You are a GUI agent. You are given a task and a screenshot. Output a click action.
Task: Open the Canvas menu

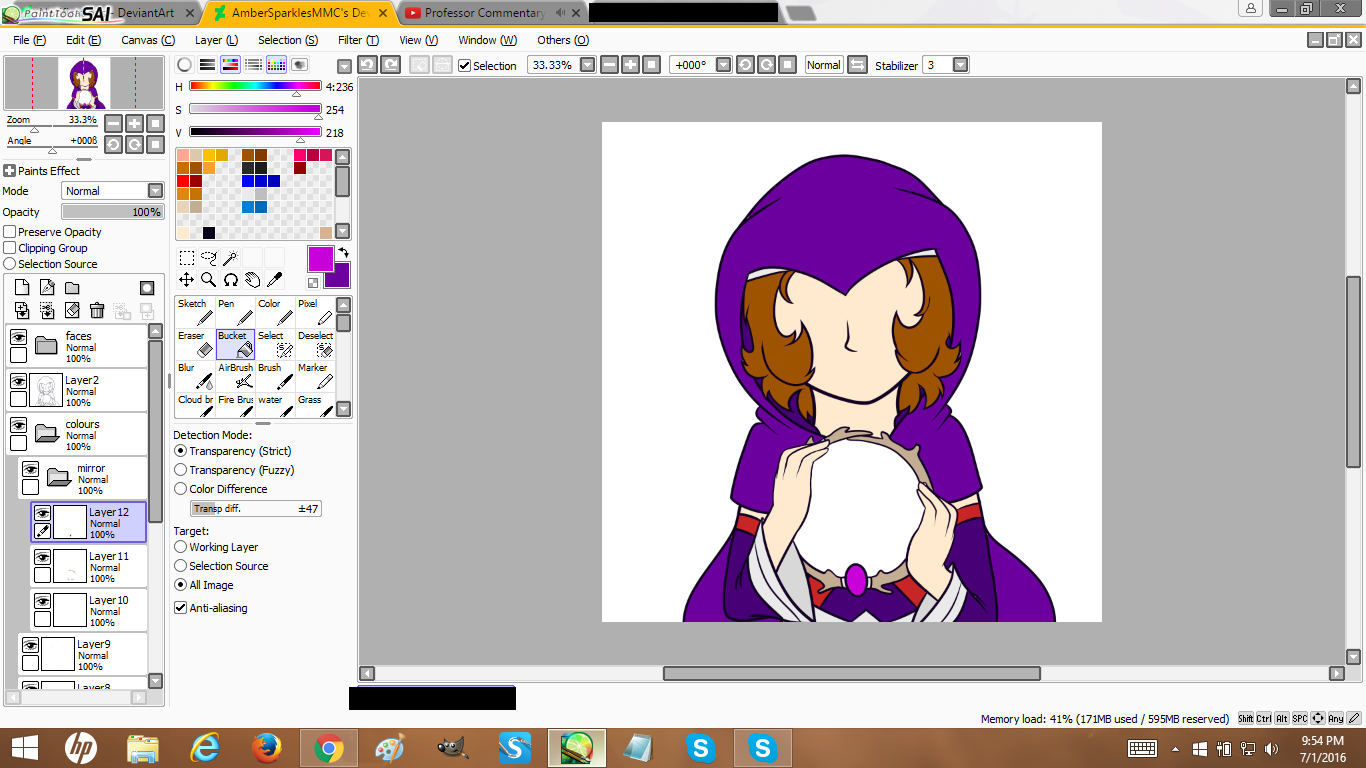pyautogui.click(x=148, y=40)
